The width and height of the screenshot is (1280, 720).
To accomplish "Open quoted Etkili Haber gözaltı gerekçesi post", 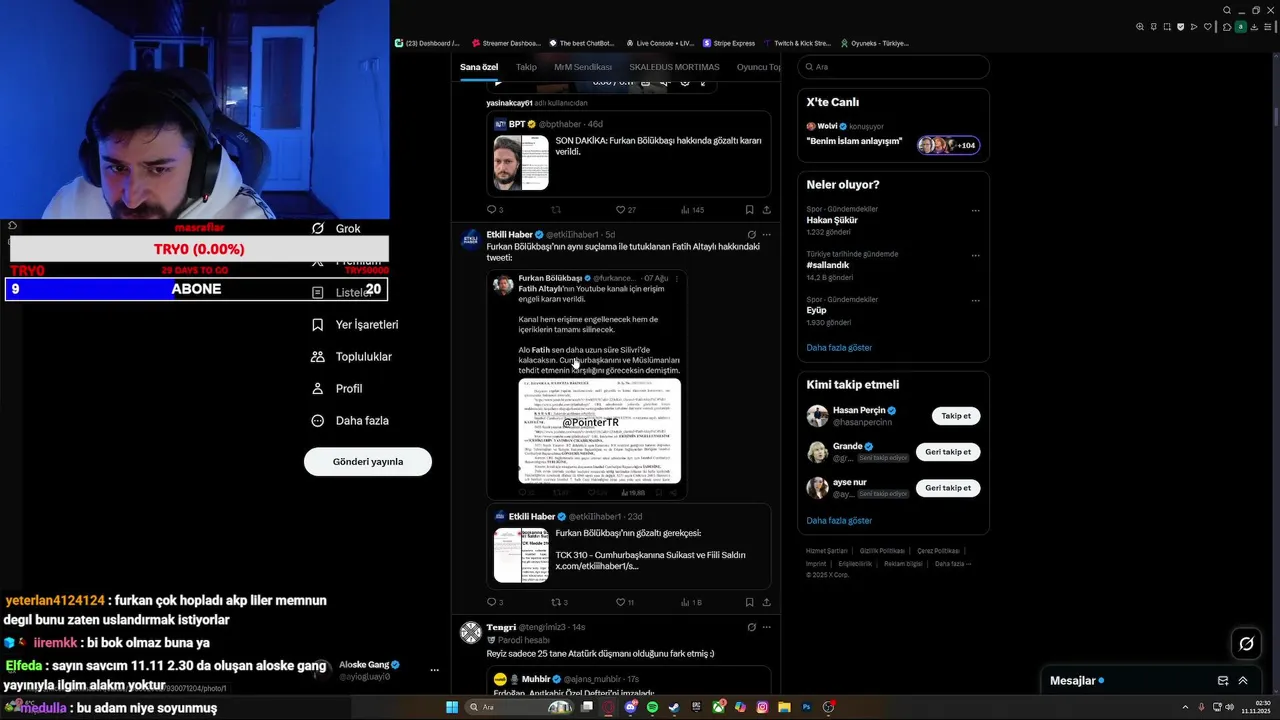I will pos(629,547).
